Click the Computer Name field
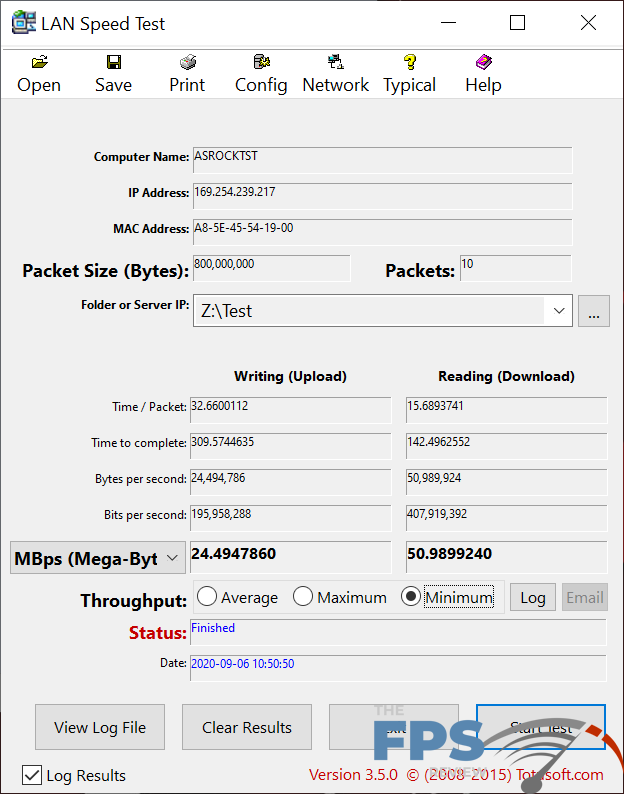This screenshot has width=624, height=794. 382,160
